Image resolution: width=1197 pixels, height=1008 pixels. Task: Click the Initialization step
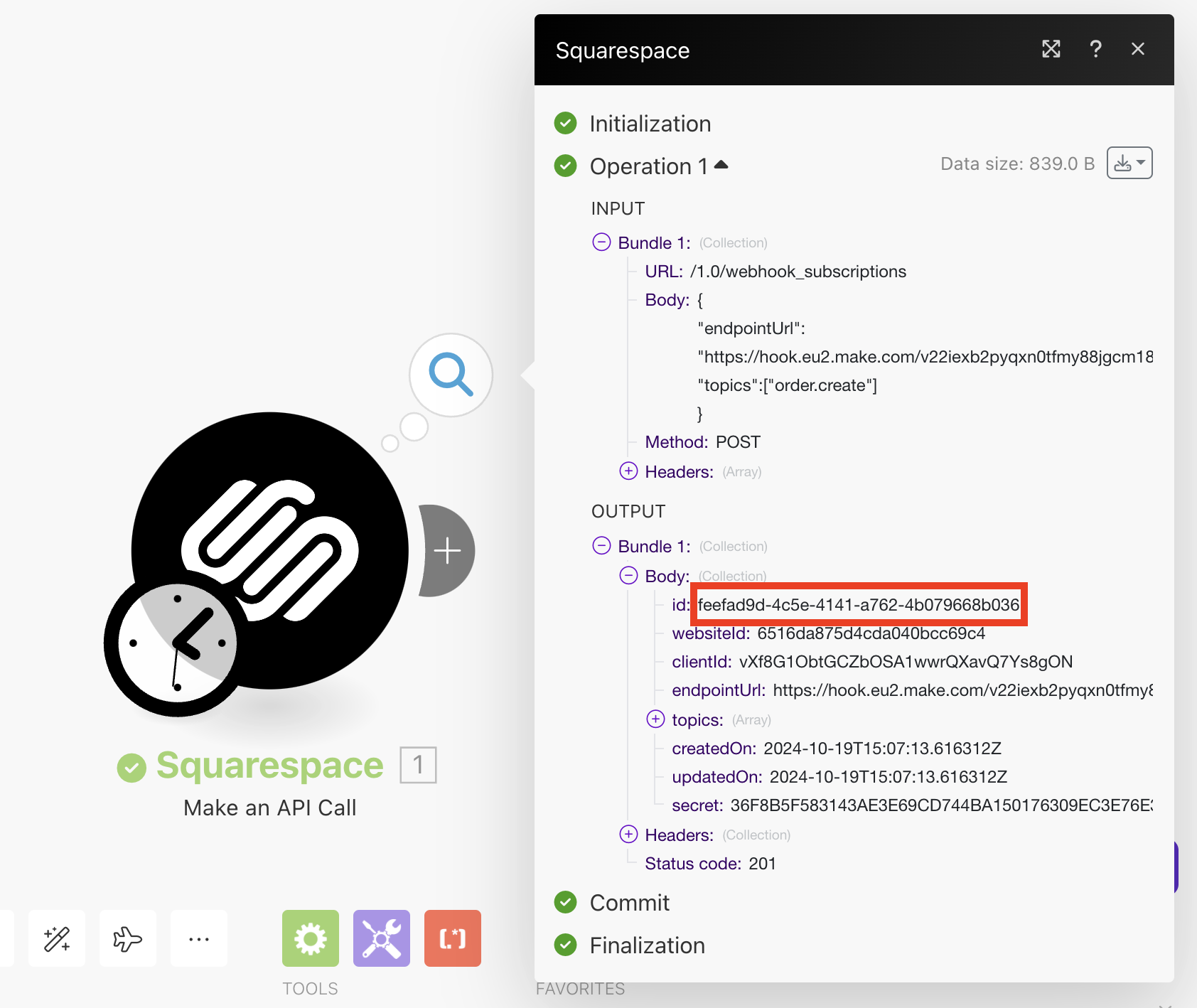point(650,124)
